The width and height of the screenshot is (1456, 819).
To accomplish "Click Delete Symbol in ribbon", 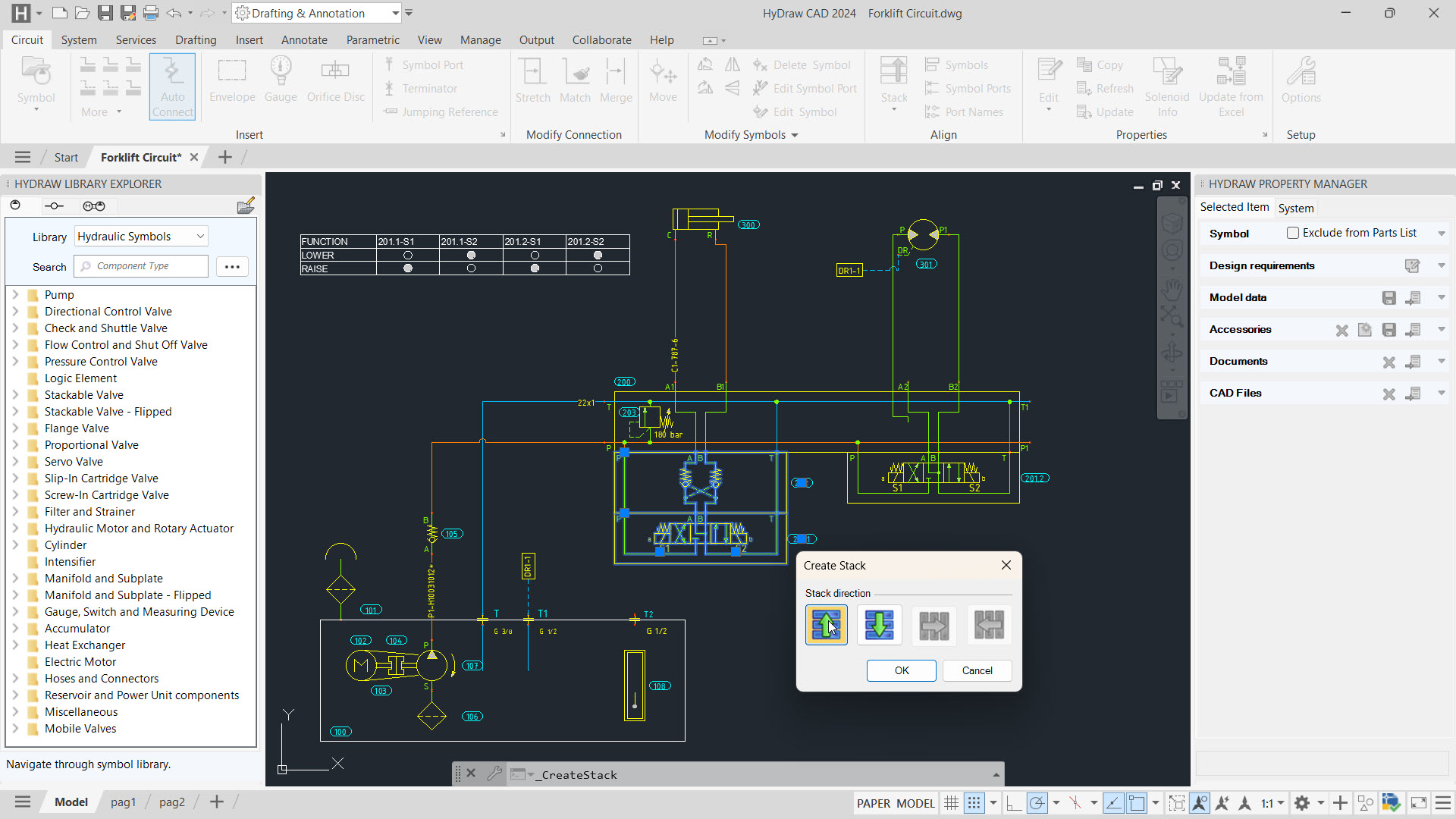I will [802, 65].
